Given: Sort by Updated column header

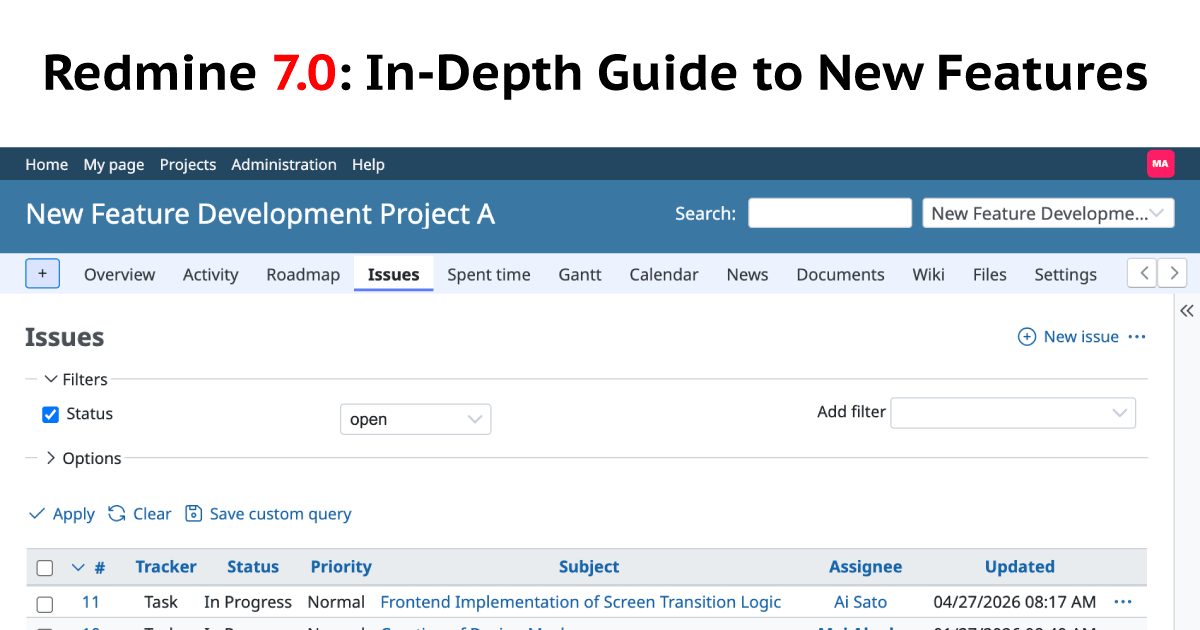Looking at the screenshot, I should (x=1020, y=567).
